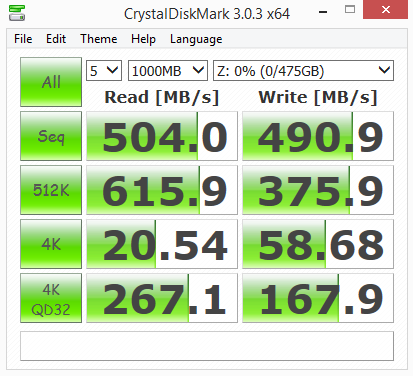This screenshot has height=376, width=413.
Task: Select the 4K read result 20.54
Action: pos(162,244)
